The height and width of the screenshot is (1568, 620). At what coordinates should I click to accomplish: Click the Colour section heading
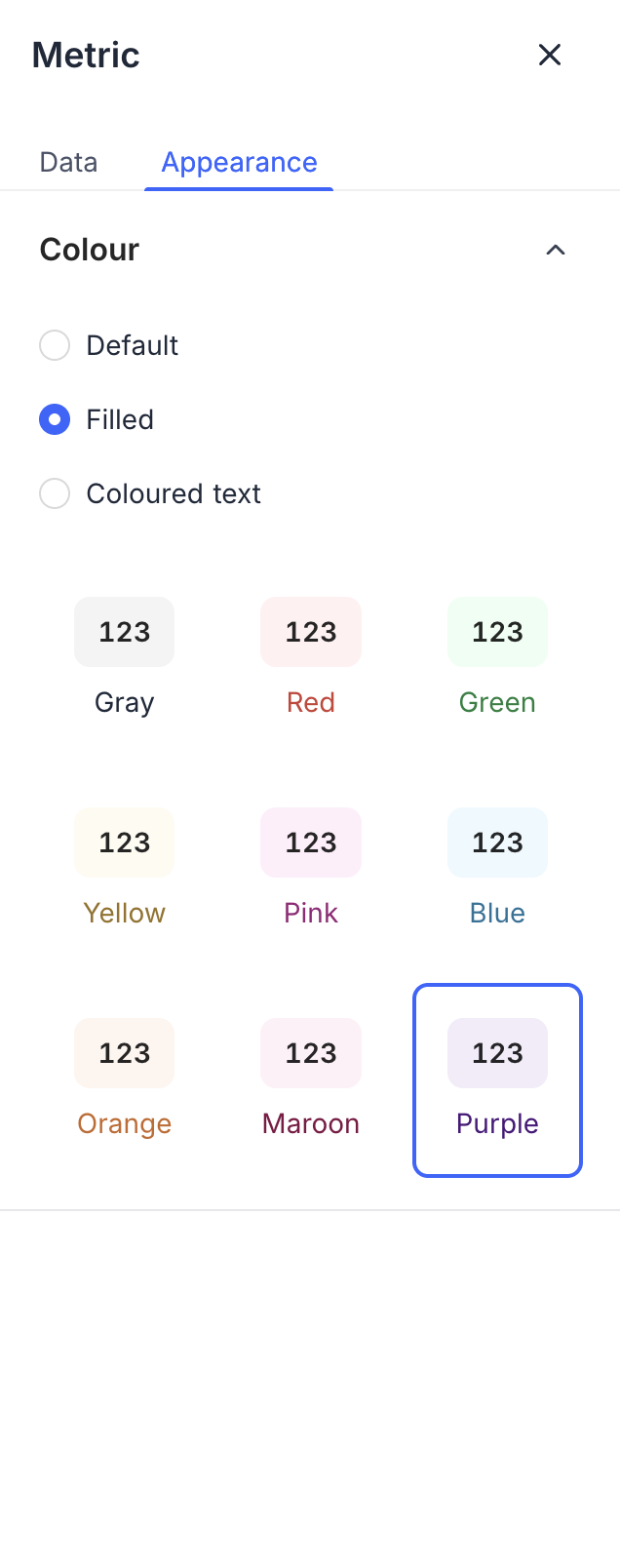coord(89,250)
